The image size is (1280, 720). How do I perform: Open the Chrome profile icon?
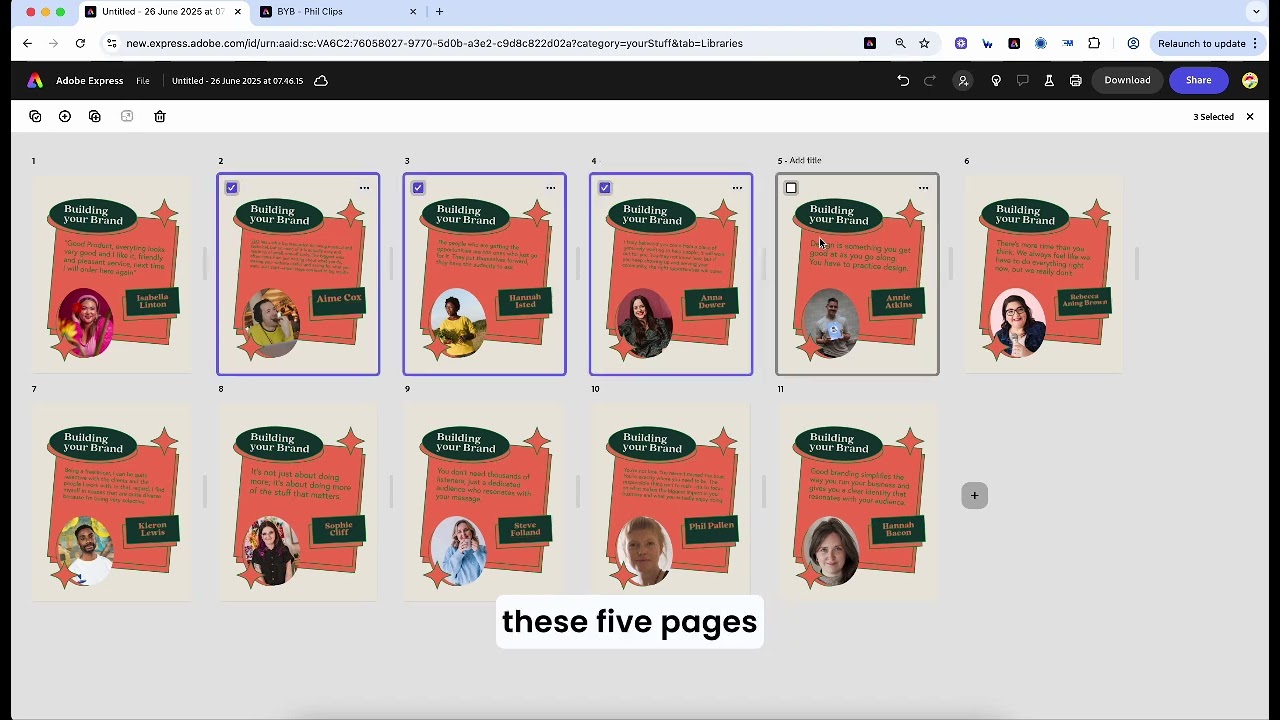(x=1133, y=43)
